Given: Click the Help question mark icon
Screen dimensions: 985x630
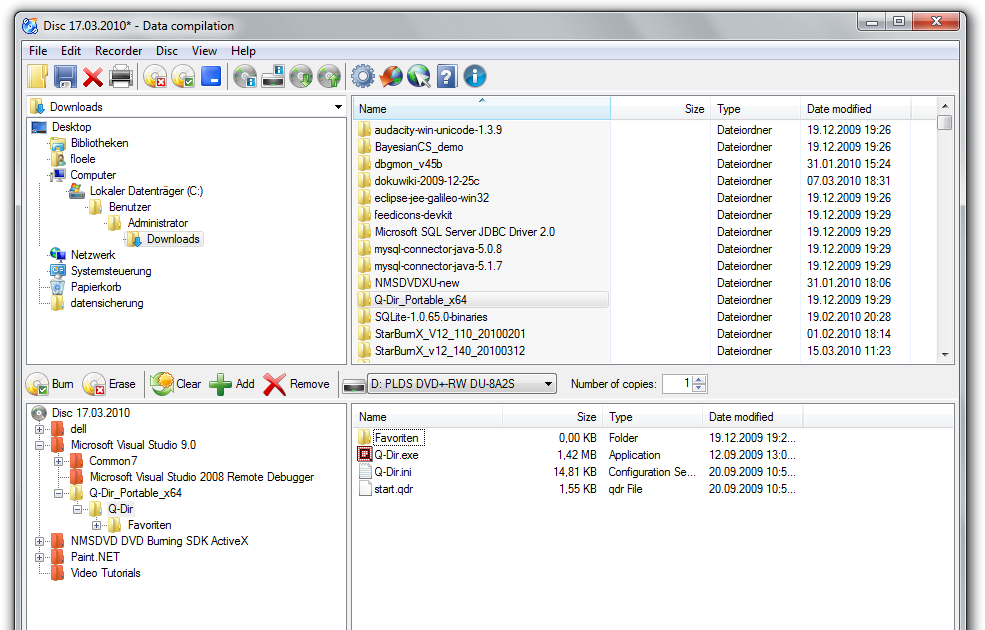Looking at the screenshot, I should point(446,75).
